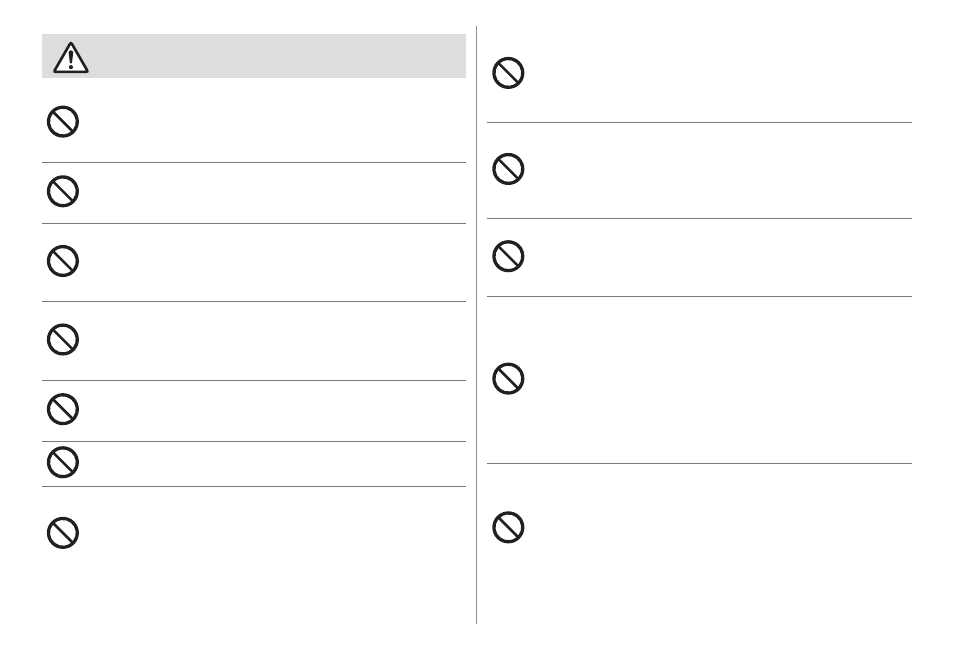Viewport: 954px width, 671px height.
Task: Click the vertical divider between the two columns
Action: click(476, 325)
